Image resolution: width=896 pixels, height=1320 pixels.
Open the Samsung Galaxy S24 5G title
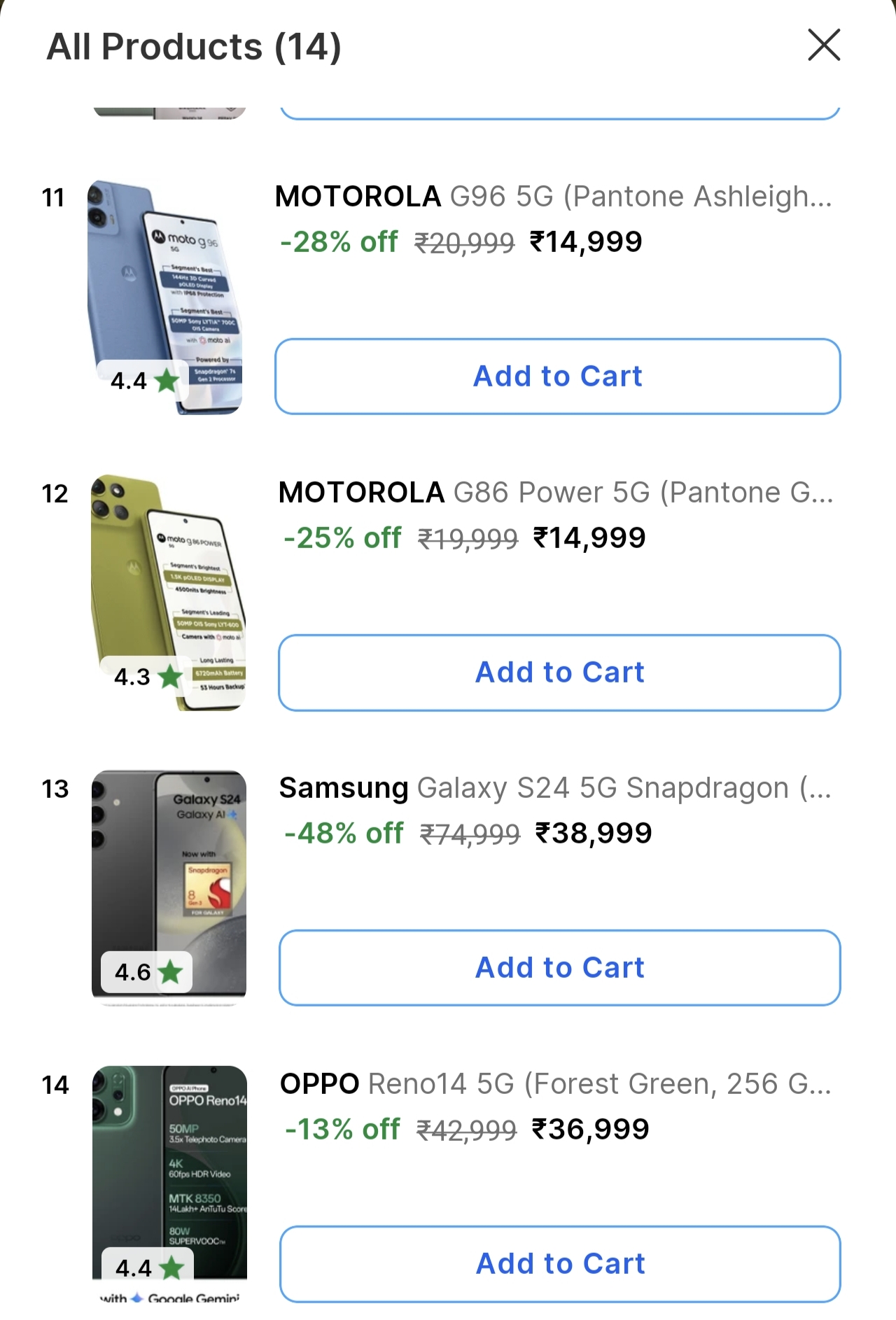pyautogui.click(x=555, y=788)
